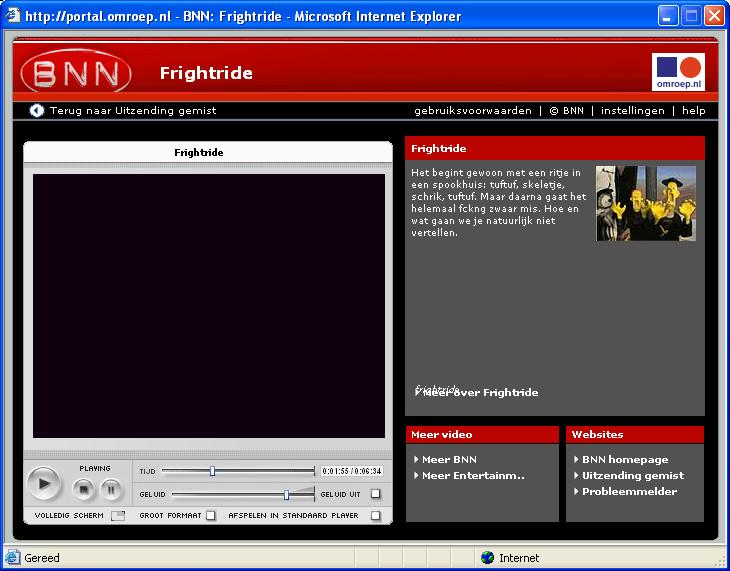The height and width of the screenshot is (571, 730).
Task: Click the Frightride description paragraph
Action: (x=498, y=203)
